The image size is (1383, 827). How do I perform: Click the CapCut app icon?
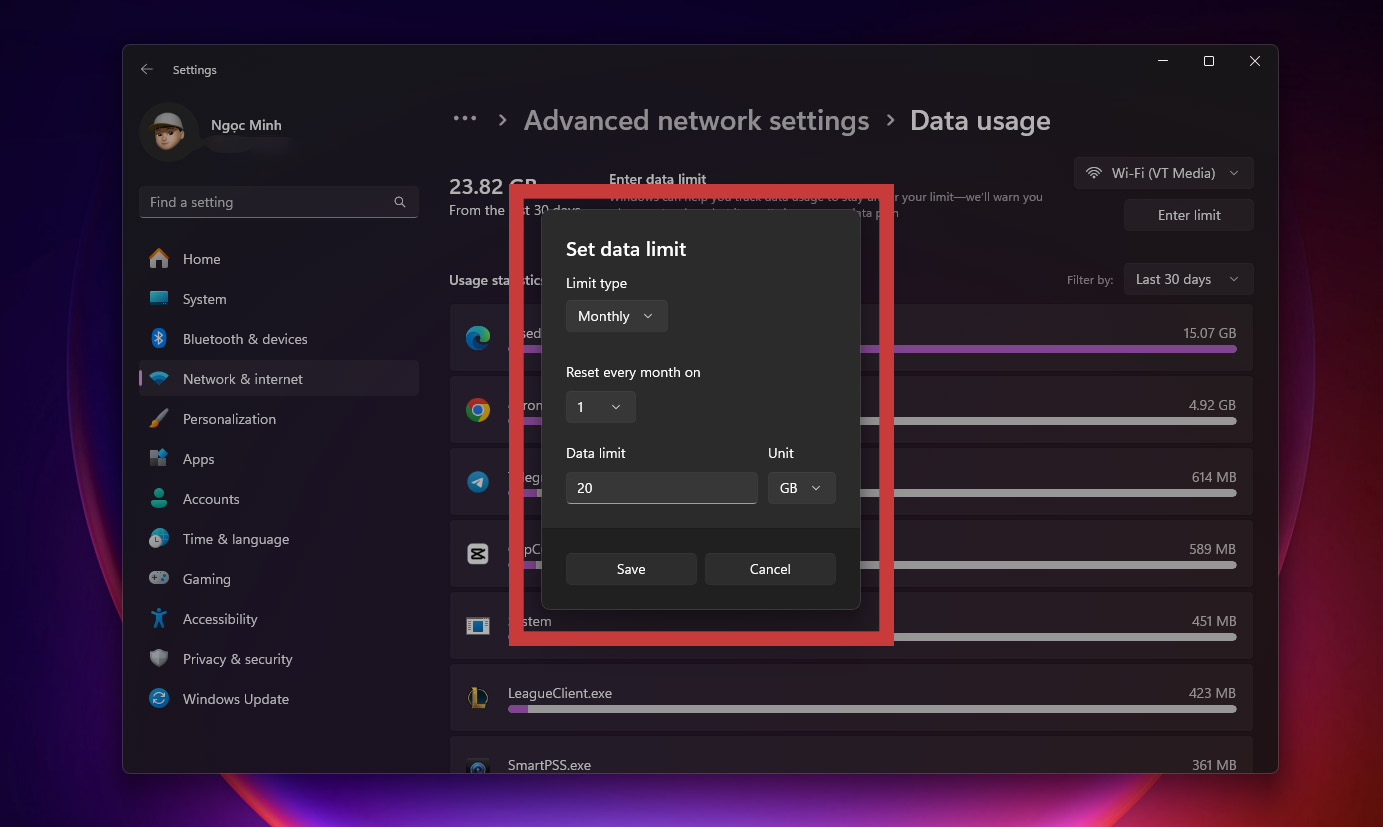pos(478,554)
